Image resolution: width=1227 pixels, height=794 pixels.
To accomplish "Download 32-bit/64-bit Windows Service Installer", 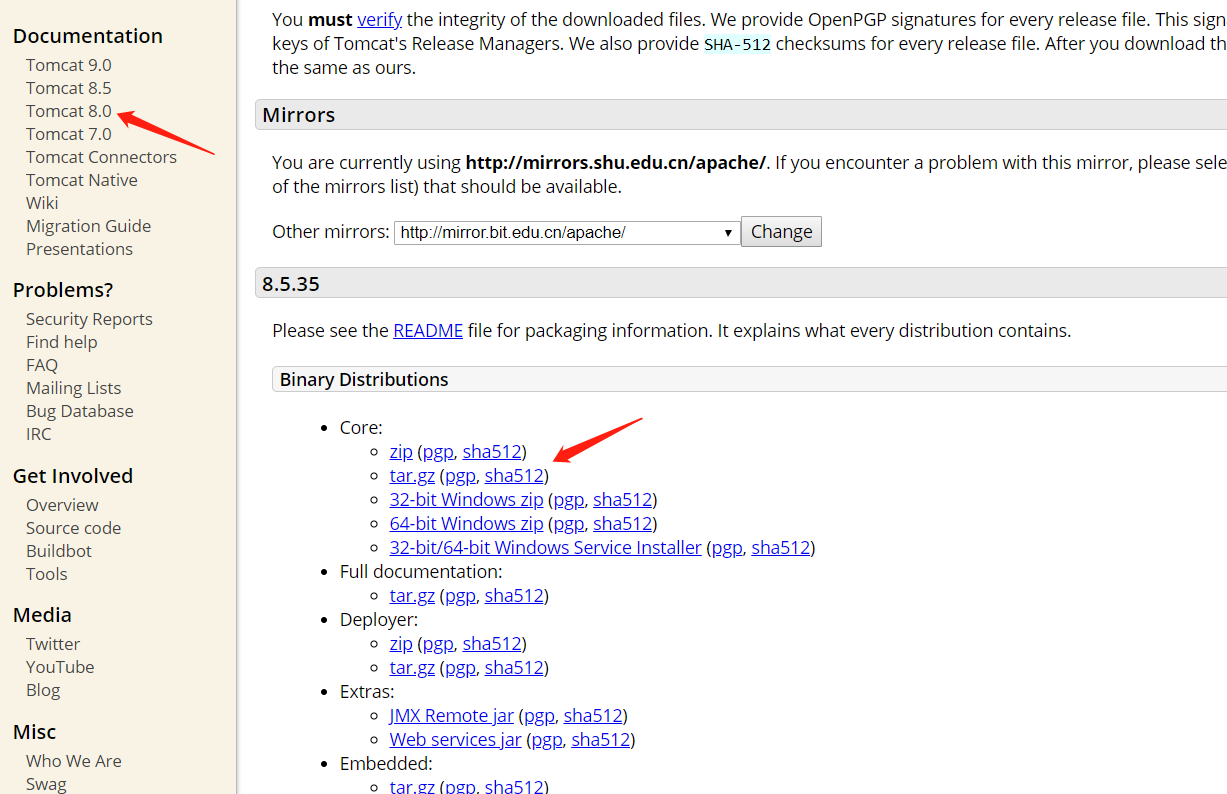I will [x=545, y=548].
